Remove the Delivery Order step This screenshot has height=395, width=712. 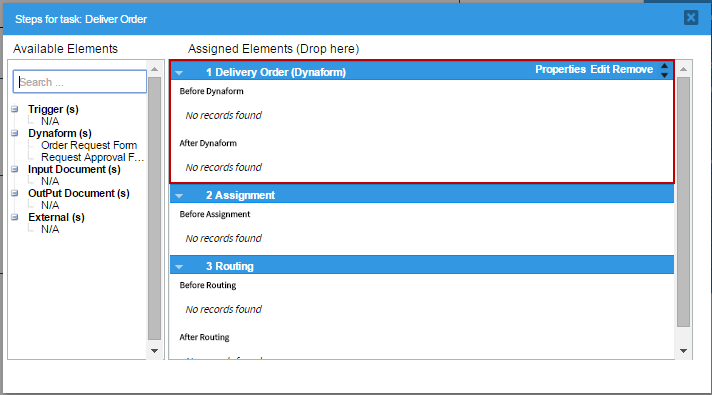coord(633,69)
